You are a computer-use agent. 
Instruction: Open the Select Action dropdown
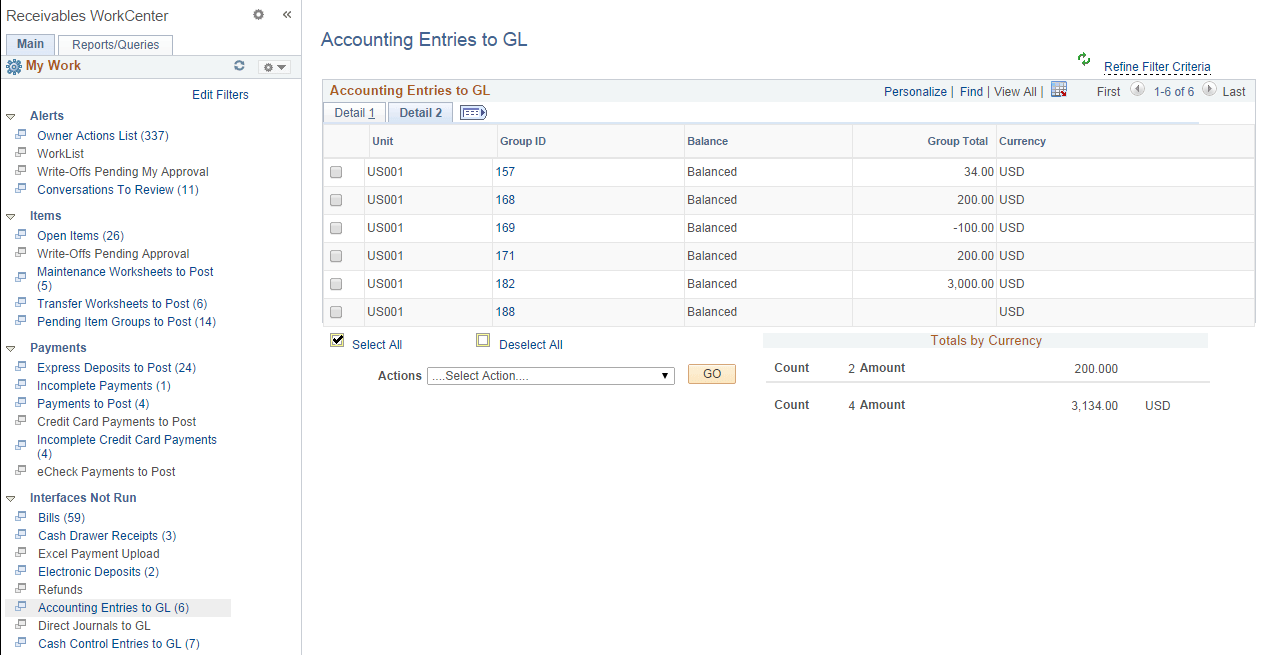(550, 375)
